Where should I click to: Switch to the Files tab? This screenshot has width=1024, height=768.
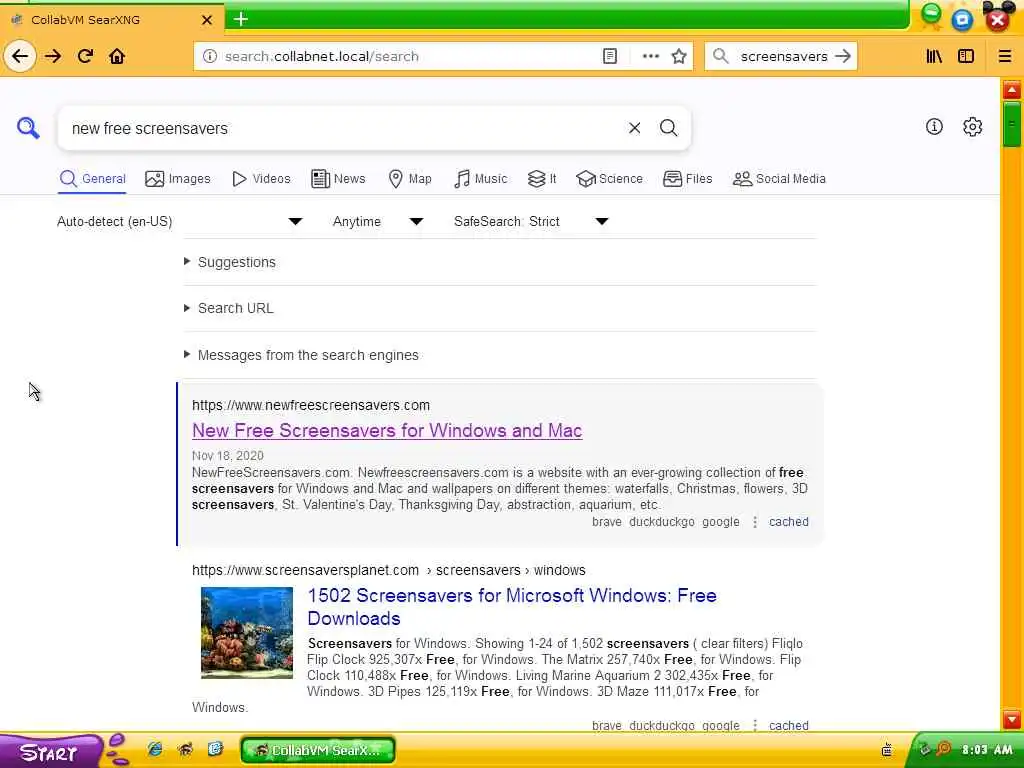pos(688,179)
